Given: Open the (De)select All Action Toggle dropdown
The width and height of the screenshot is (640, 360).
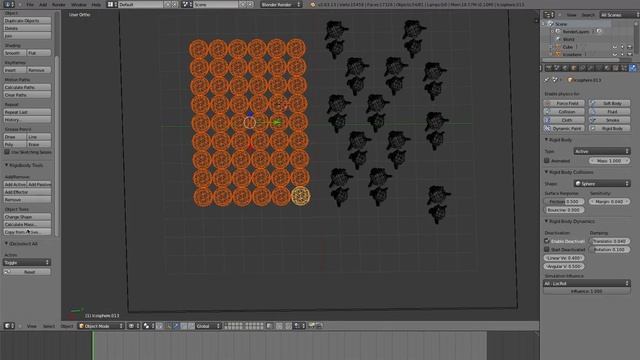Looking at the screenshot, I should (27, 262).
